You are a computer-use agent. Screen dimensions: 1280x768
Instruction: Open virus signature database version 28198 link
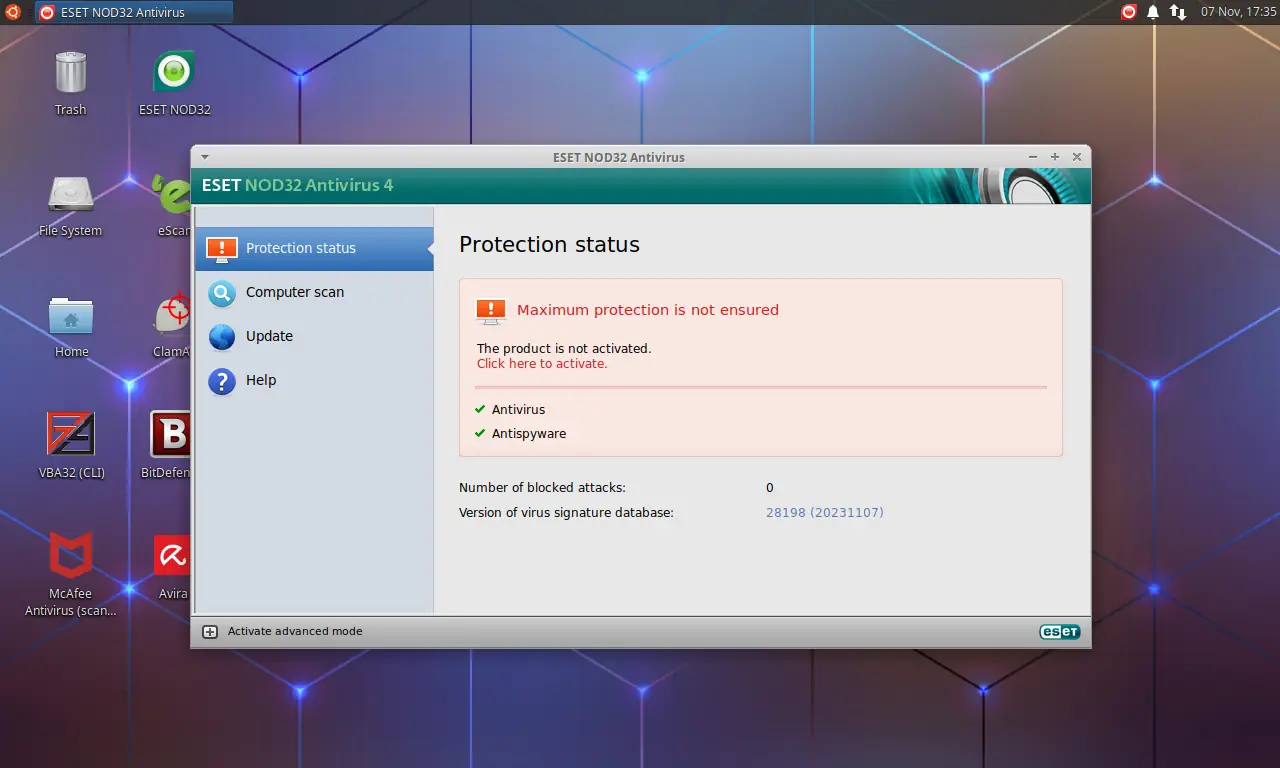[825, 513]
